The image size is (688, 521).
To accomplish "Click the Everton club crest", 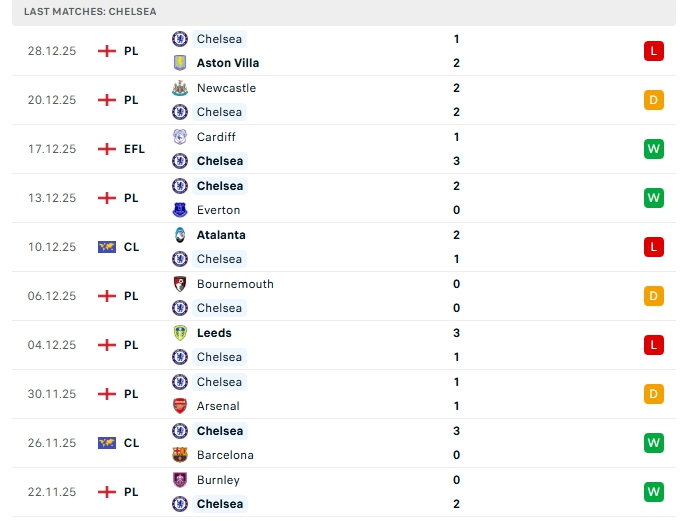I will [x=180, y=210].
